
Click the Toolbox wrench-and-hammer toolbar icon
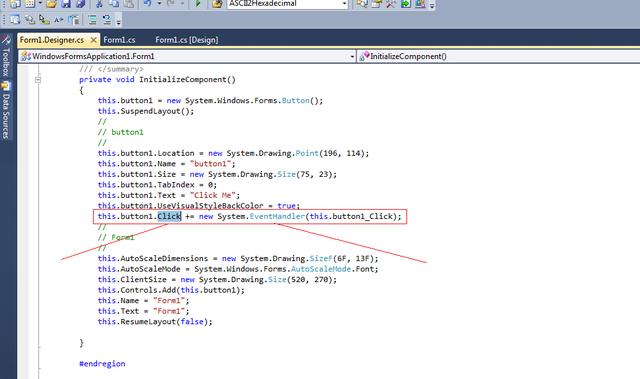tap(391, 4)
